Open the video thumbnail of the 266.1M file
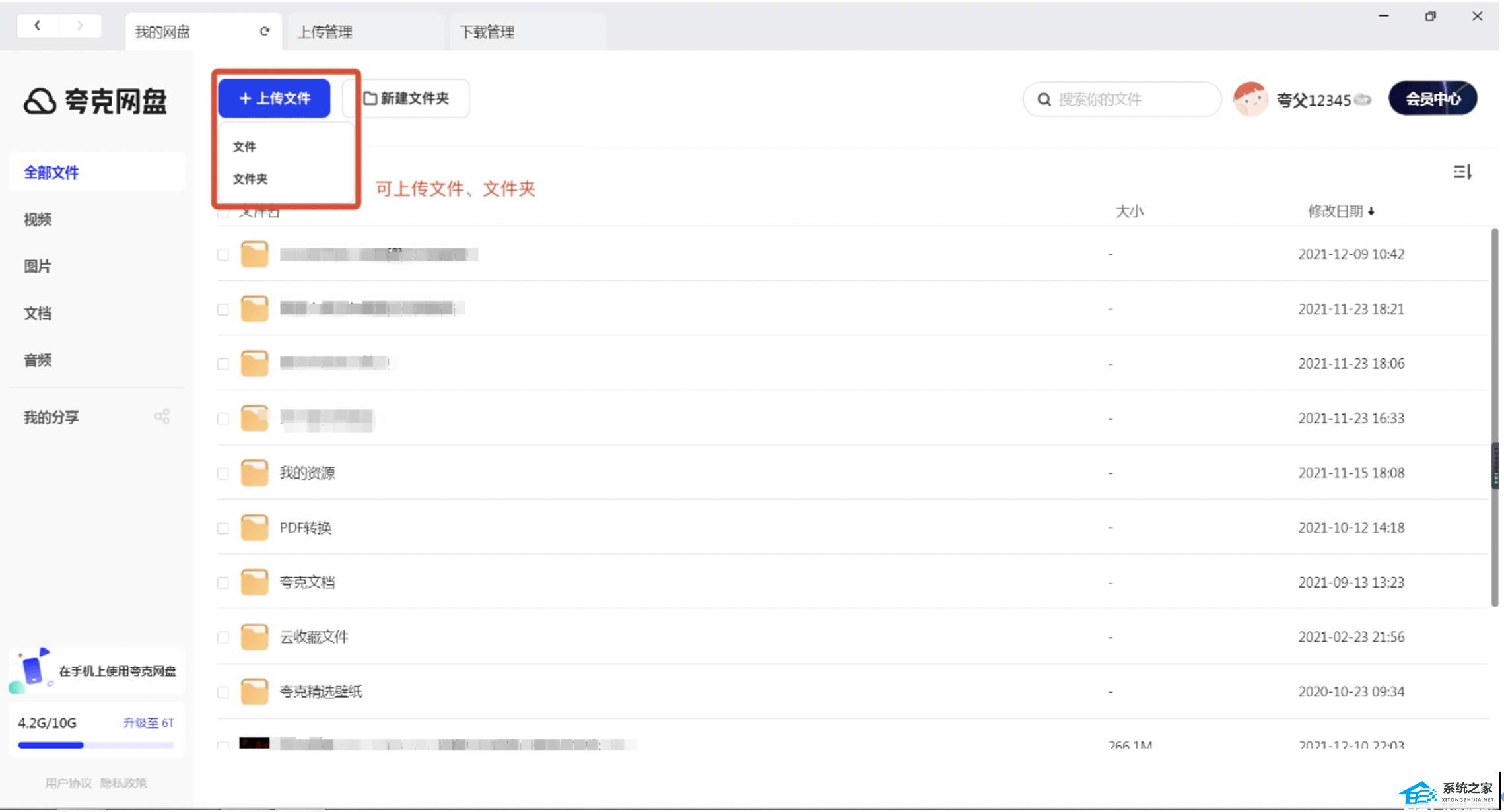The image size is (1504, 812). pyautogui.click(x=254, y=743)
